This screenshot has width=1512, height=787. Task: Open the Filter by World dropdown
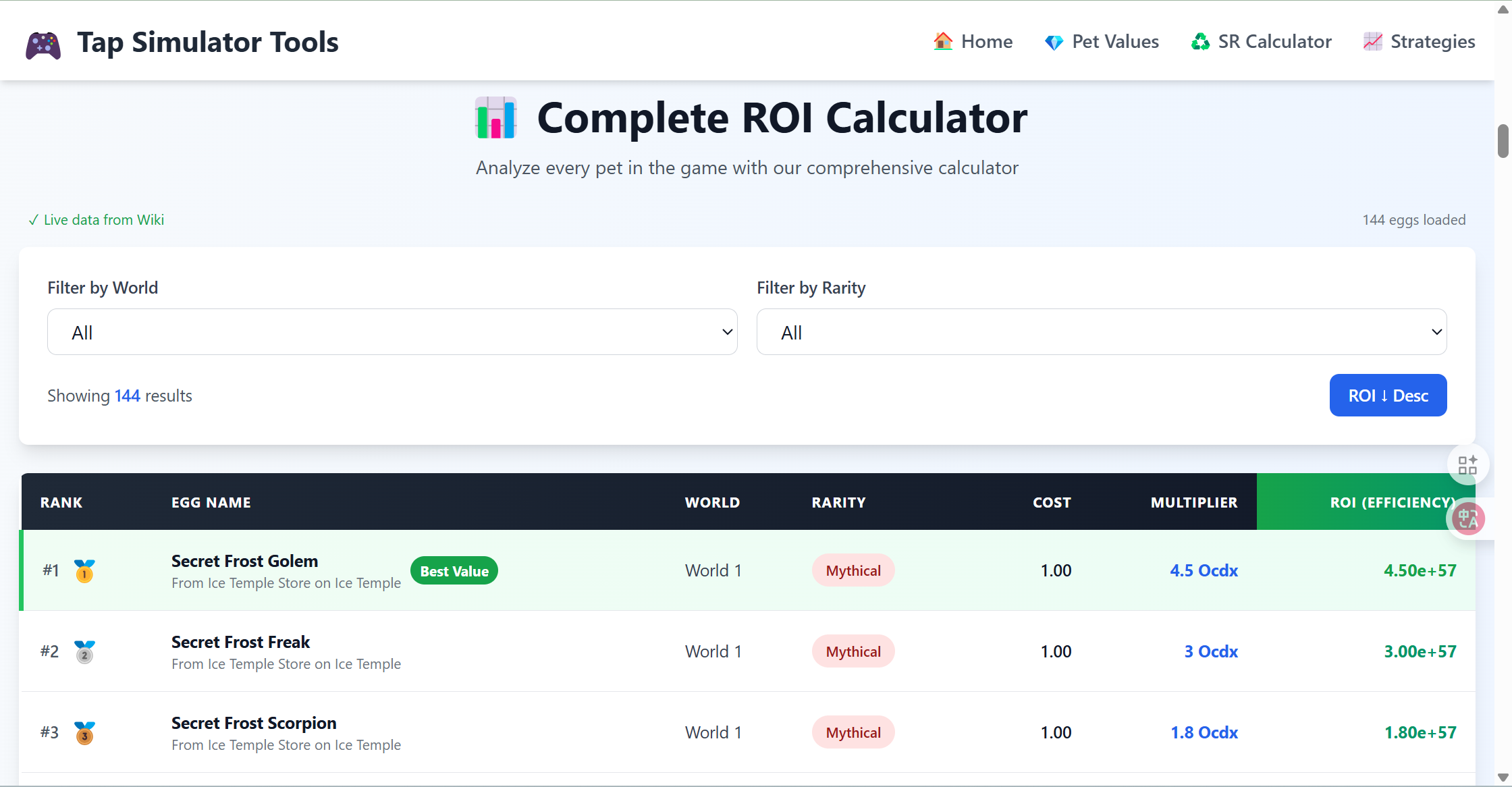coord(391,331)
